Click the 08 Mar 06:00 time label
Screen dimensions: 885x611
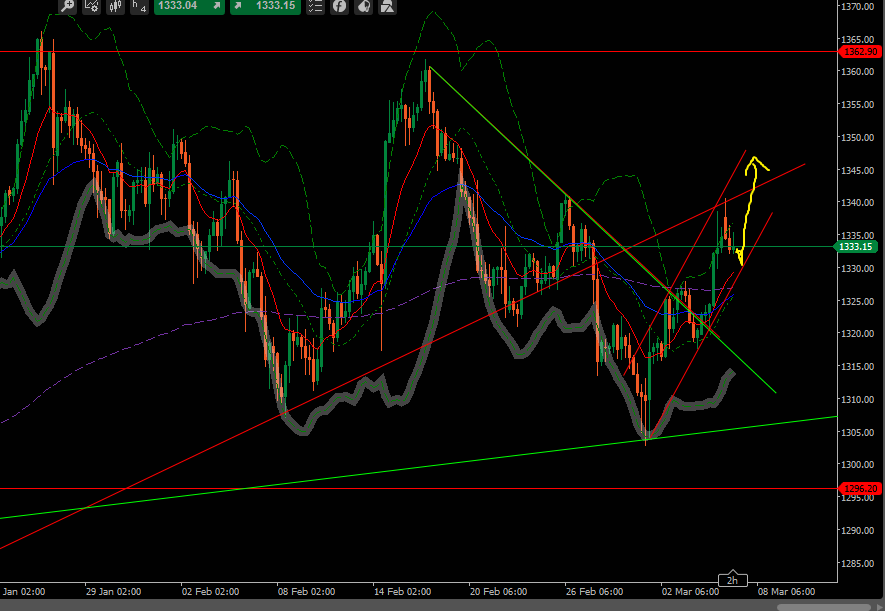tap(786, 592)
